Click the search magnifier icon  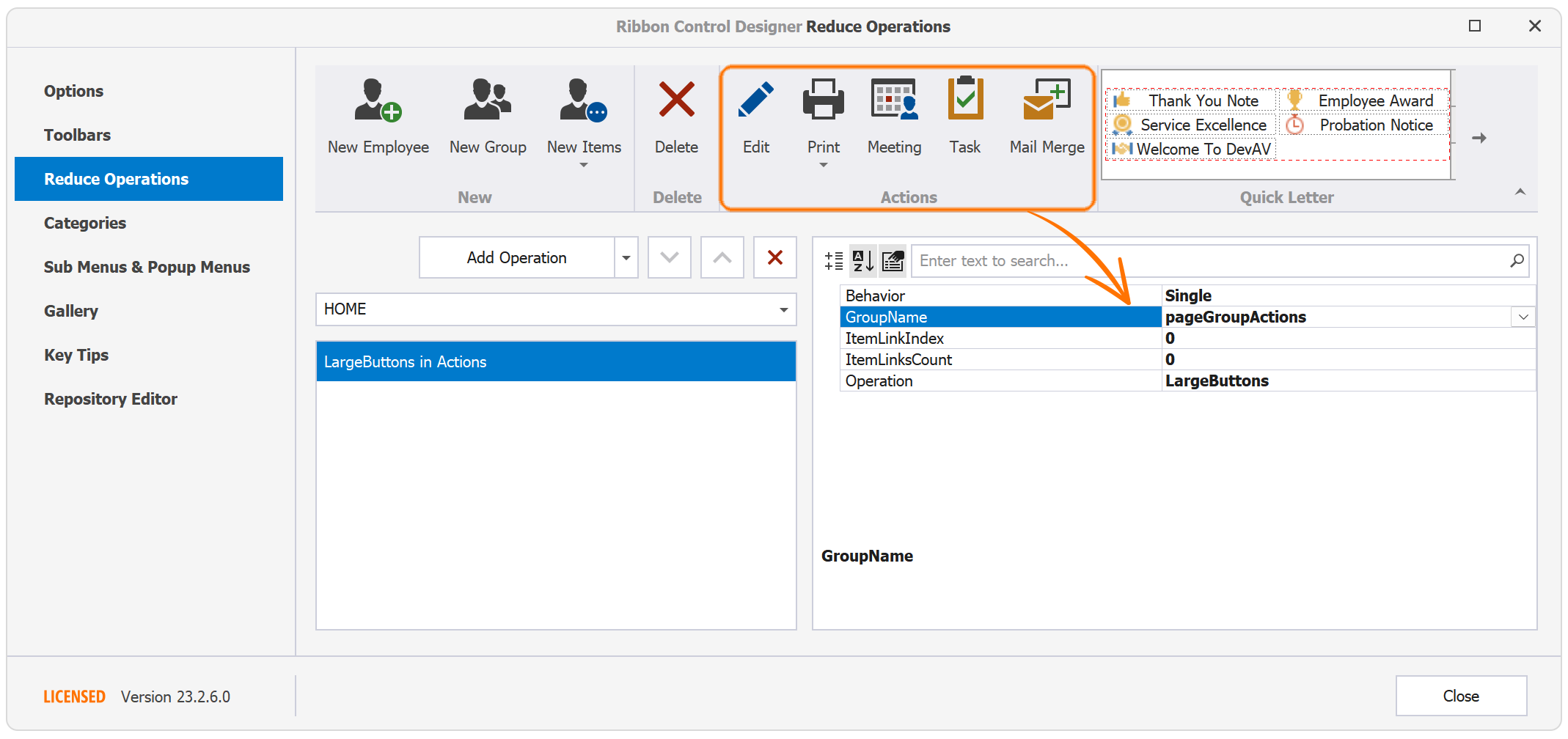[x=1517, y=261]
